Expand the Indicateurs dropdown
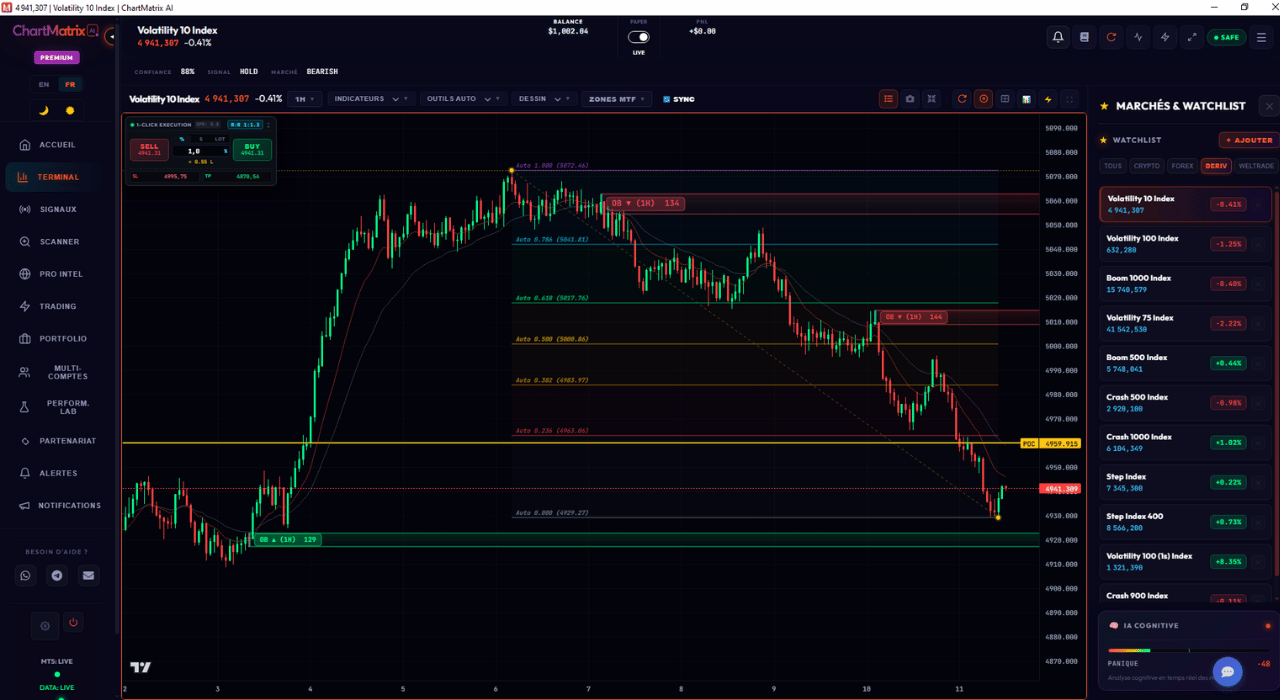Viewport: 1280px width, 700px height. pyautogui.click(x=370, y=99)
